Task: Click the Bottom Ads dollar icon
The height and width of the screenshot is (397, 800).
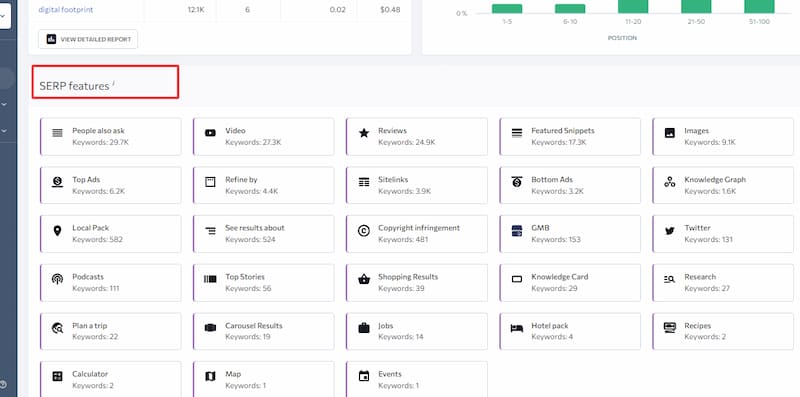Action: [517, 182]
